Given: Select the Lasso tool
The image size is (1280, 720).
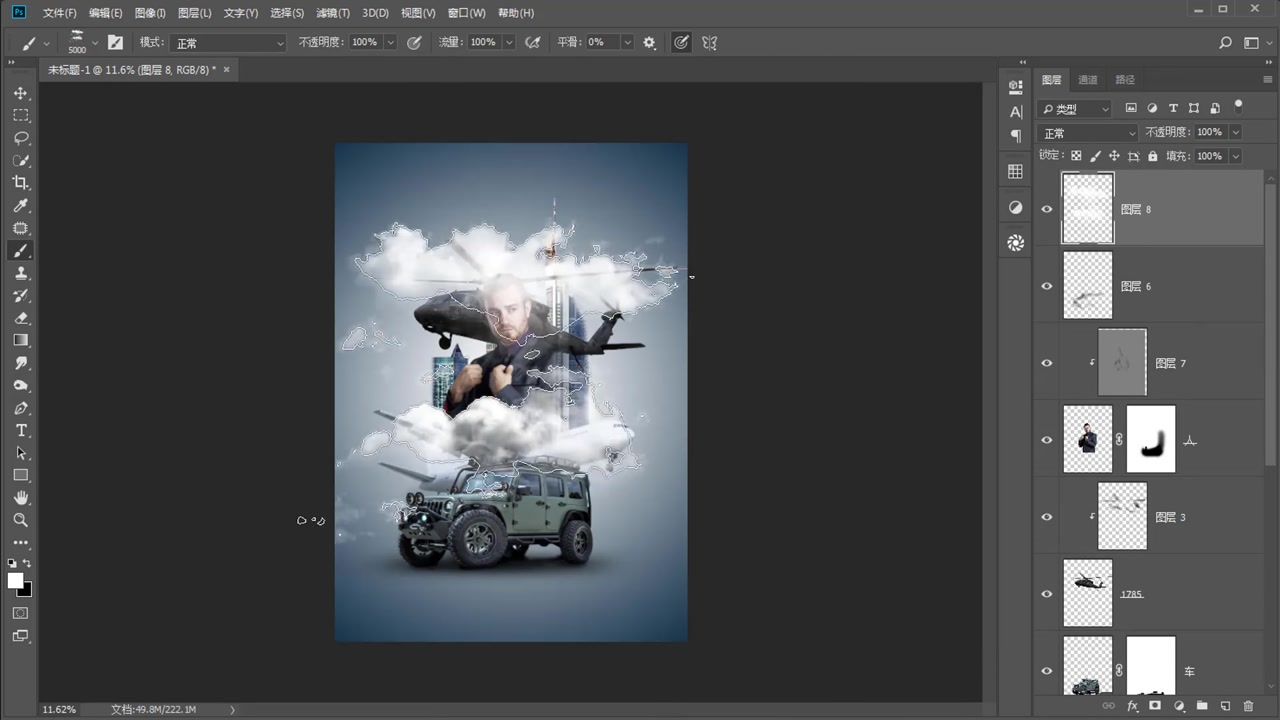Looking at the screenshot, I should pyautogui.click(x=20, y=138).
